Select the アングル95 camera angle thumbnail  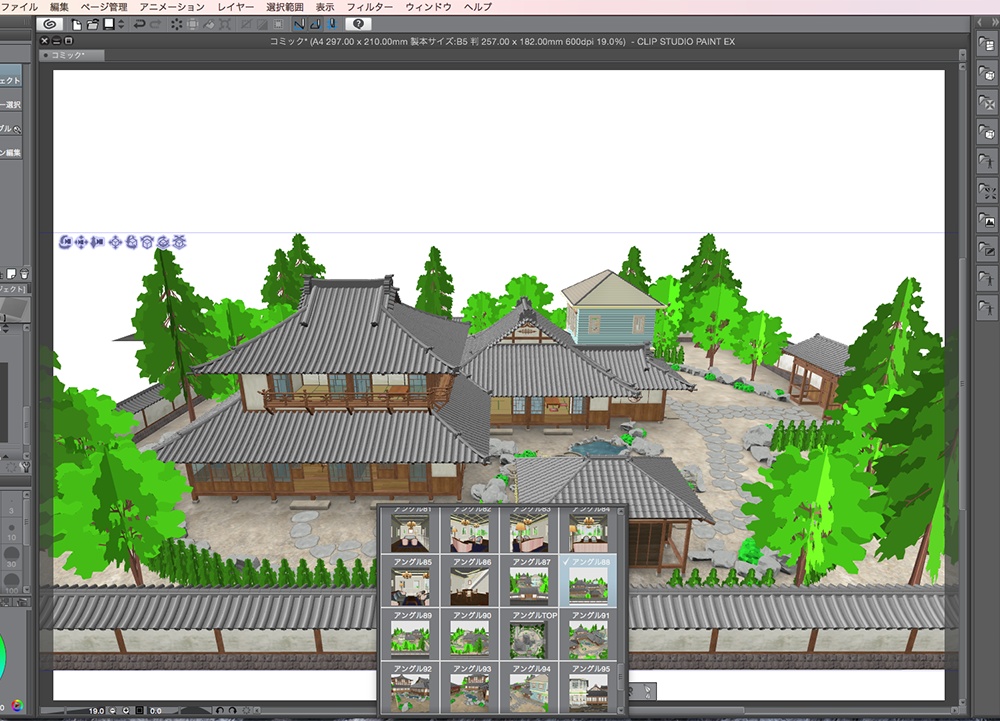click(x=590, y=689)
